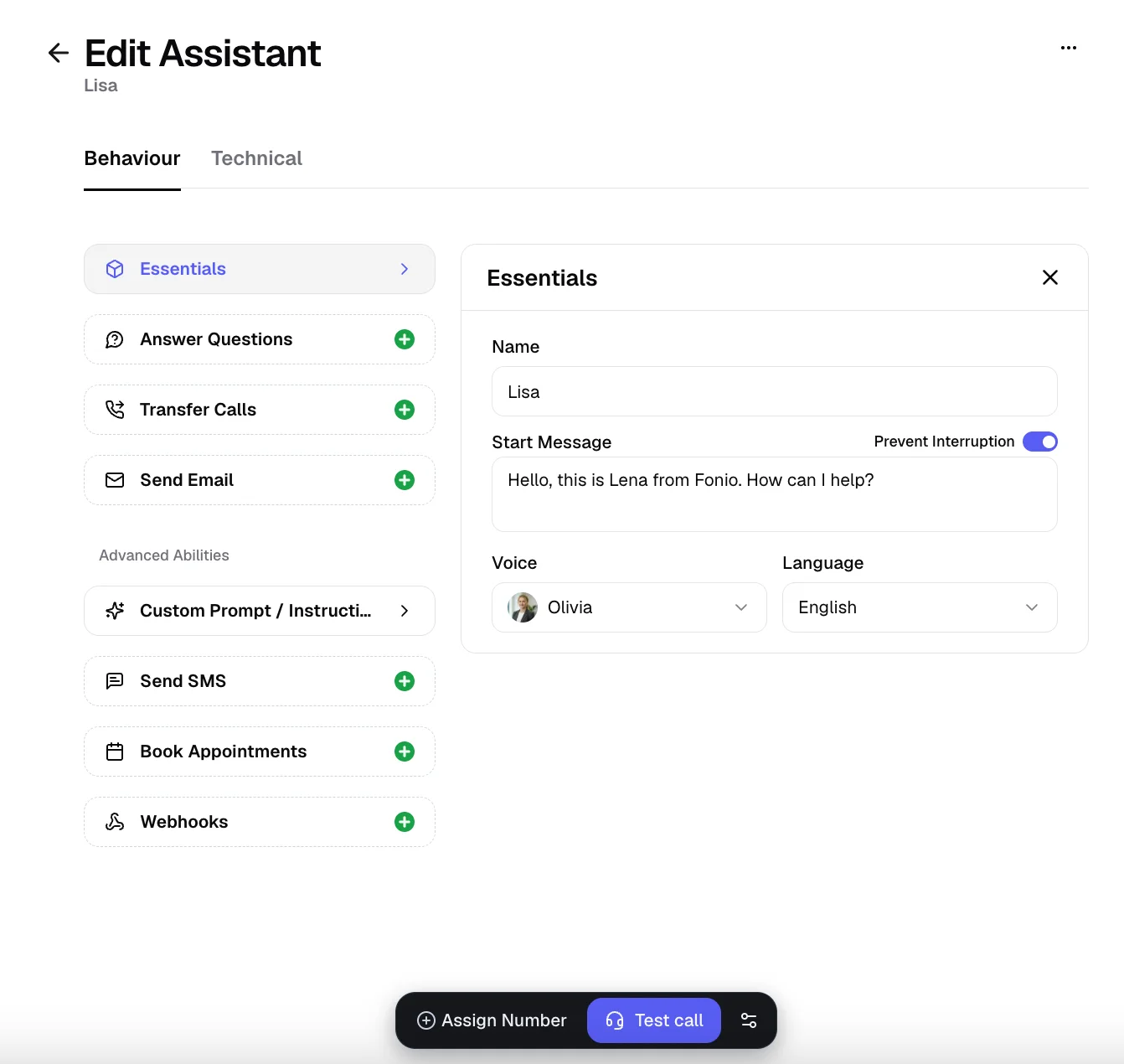
Task: Select the Book Appointments label
Action: (x=224, y=752)
